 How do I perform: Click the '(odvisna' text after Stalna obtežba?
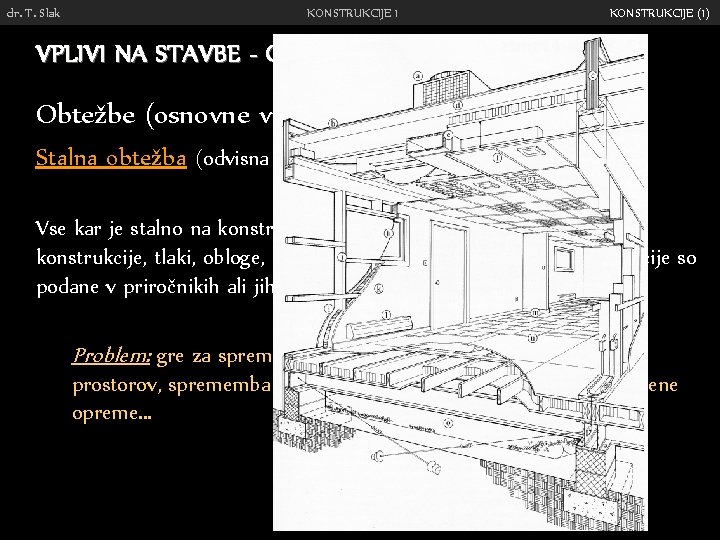(232, 159)
